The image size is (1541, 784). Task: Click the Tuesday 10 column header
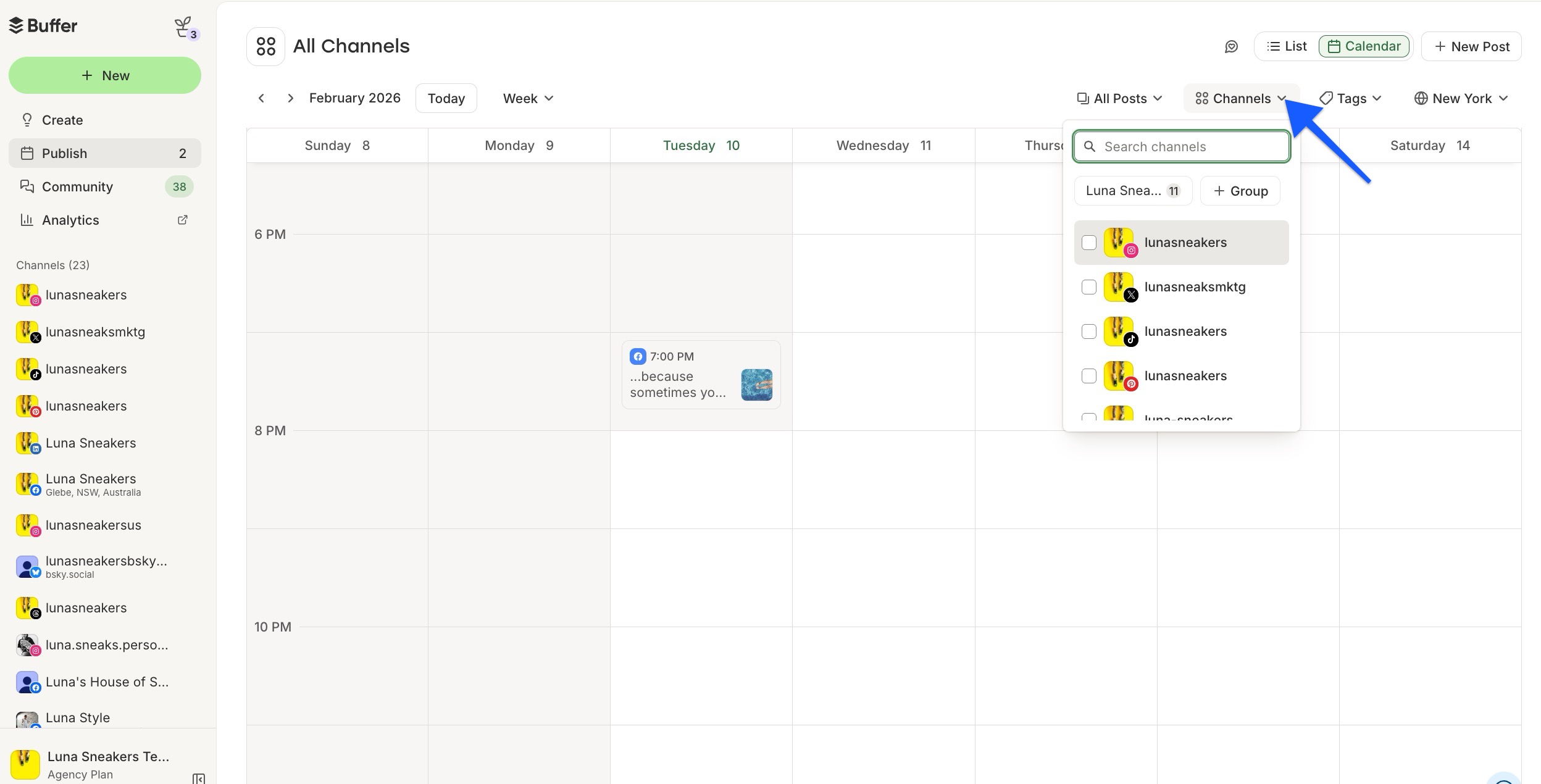click(701, 146)
